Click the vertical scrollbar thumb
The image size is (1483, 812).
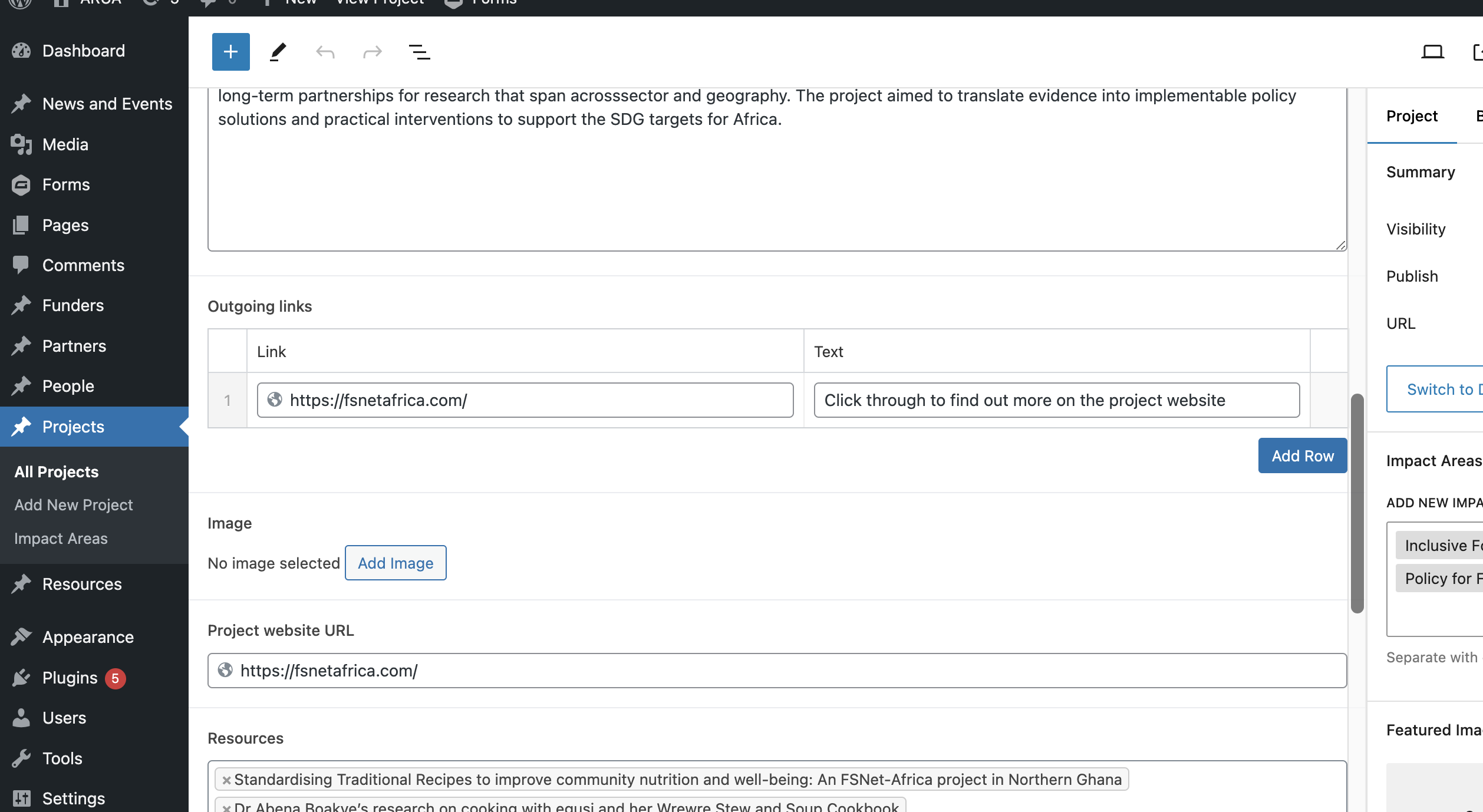1357,503
